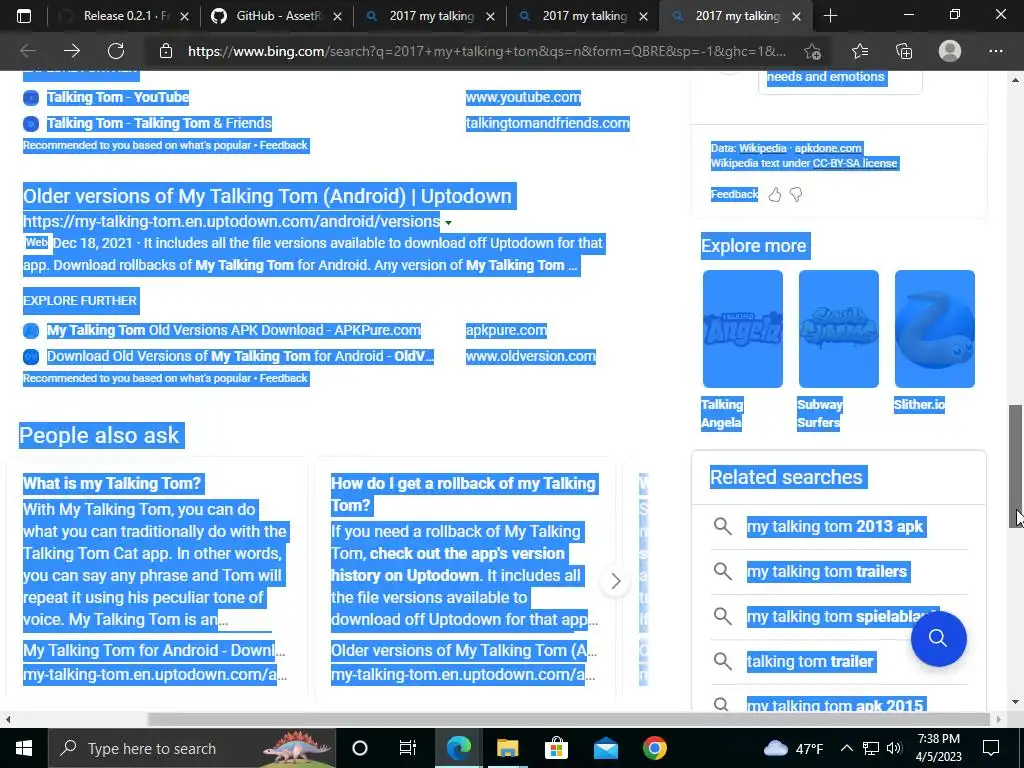The image size is (1024, 768).
Task: Click the browser address bar URL
Action: [x=487, y=51]
